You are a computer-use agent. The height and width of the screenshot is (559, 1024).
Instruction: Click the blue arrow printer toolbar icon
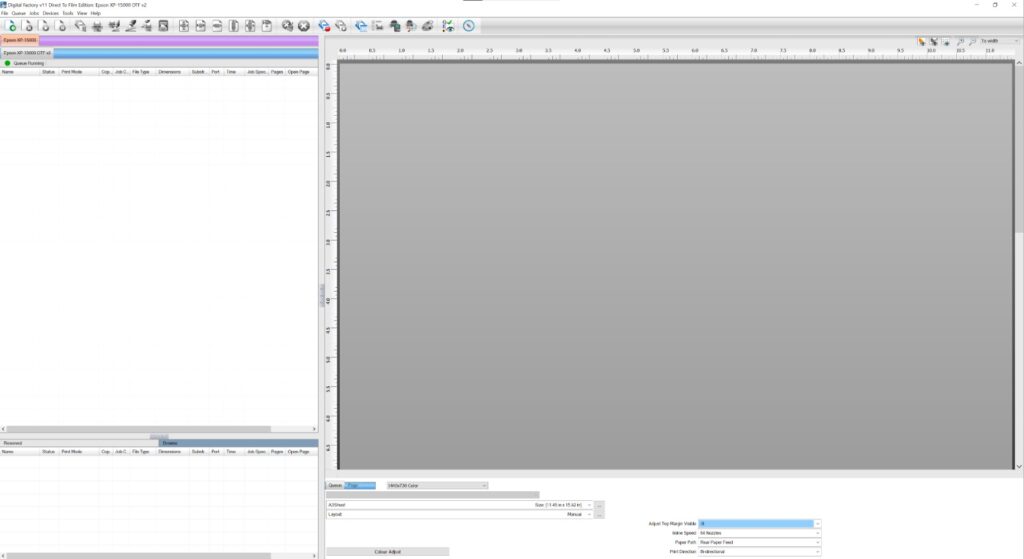[360, 26]
